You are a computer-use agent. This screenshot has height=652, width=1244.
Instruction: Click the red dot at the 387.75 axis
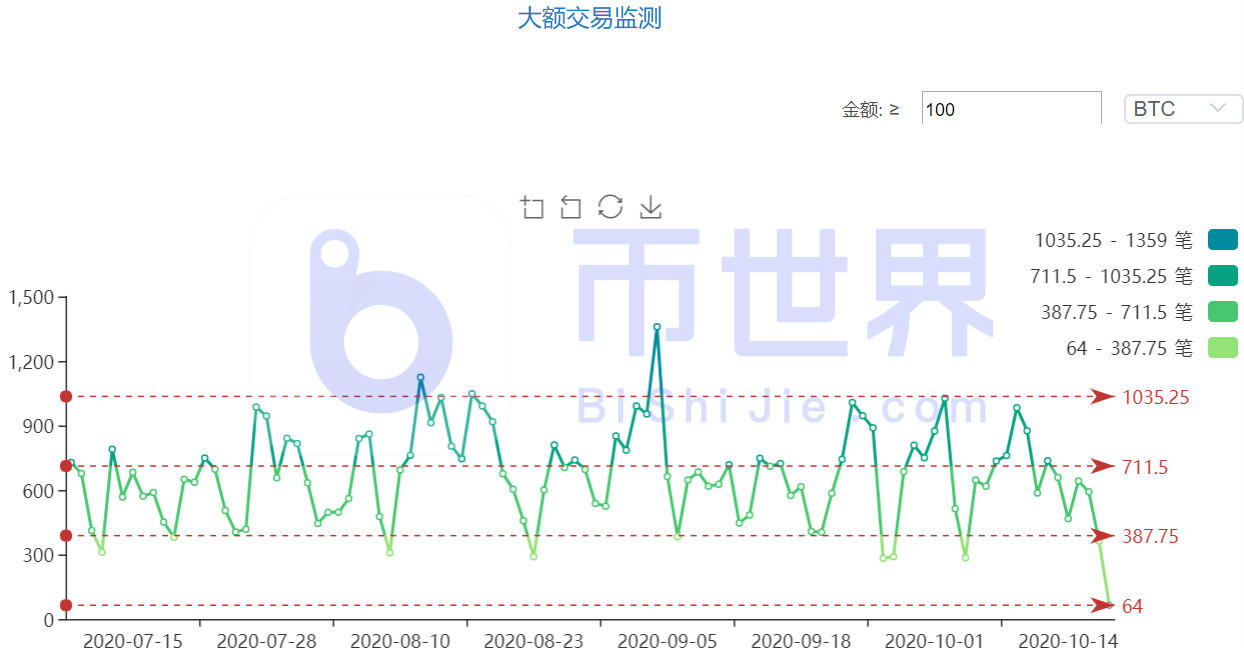[x=66, y=536]
